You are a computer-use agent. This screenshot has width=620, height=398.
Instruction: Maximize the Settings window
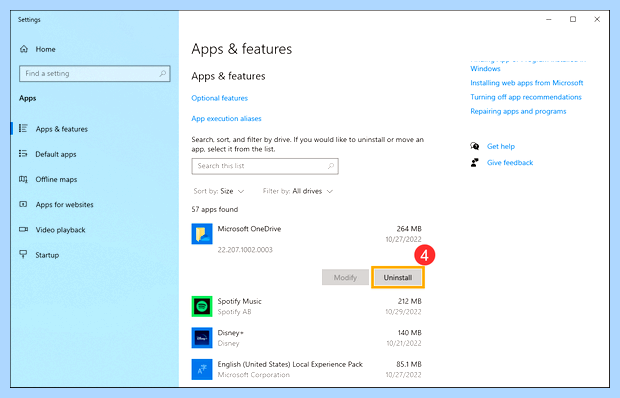pyautogui.click(x=573, y=19)
